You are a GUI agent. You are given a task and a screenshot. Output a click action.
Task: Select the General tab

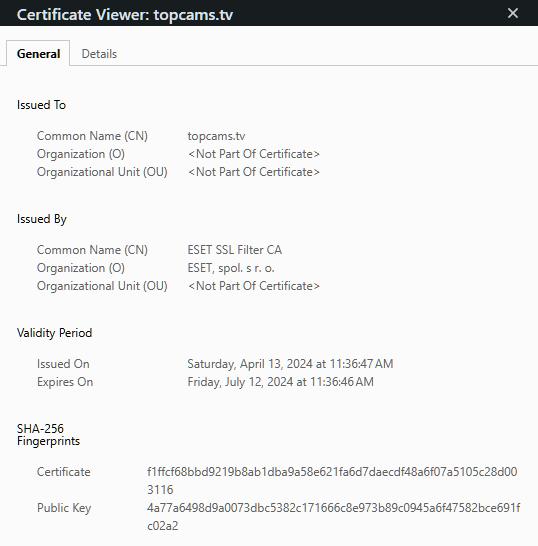point(38,54)
